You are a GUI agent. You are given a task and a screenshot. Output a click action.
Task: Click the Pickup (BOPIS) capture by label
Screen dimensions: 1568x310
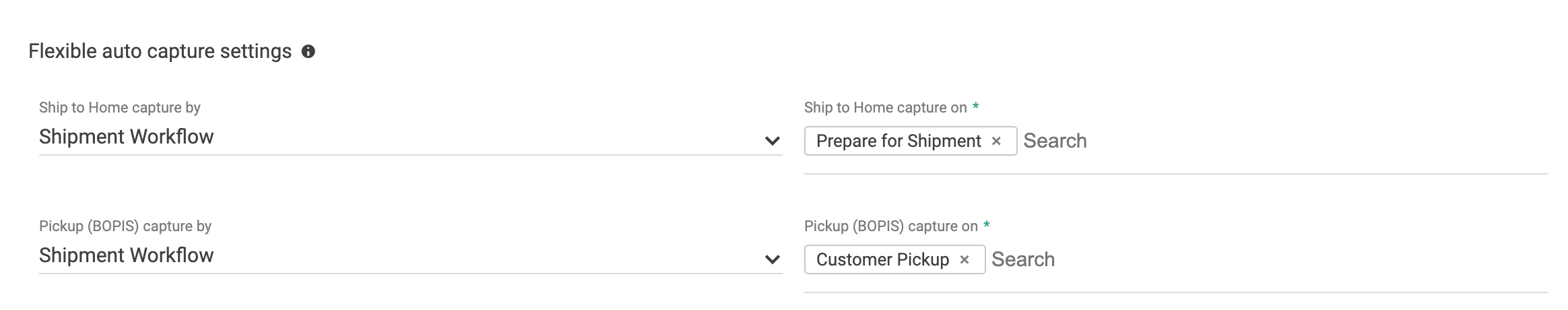pyautogui.click(x=125, y=226)
